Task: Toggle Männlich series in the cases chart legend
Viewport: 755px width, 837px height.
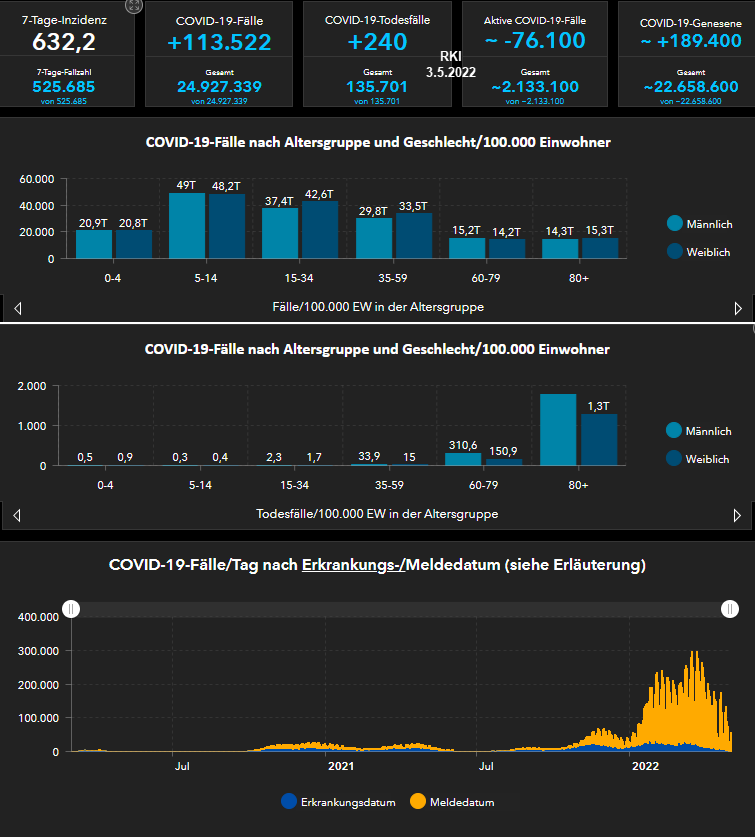Action: click(676, 224)
